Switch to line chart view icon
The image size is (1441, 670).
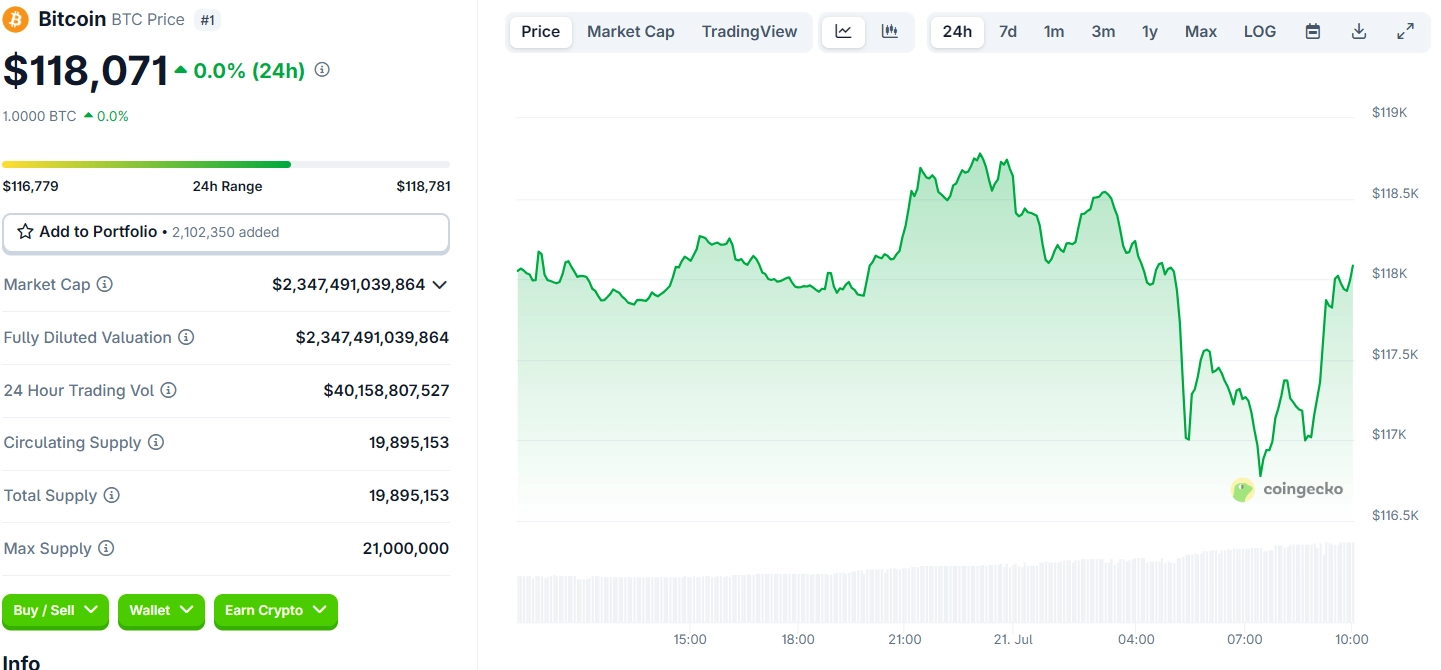(843, 32)
